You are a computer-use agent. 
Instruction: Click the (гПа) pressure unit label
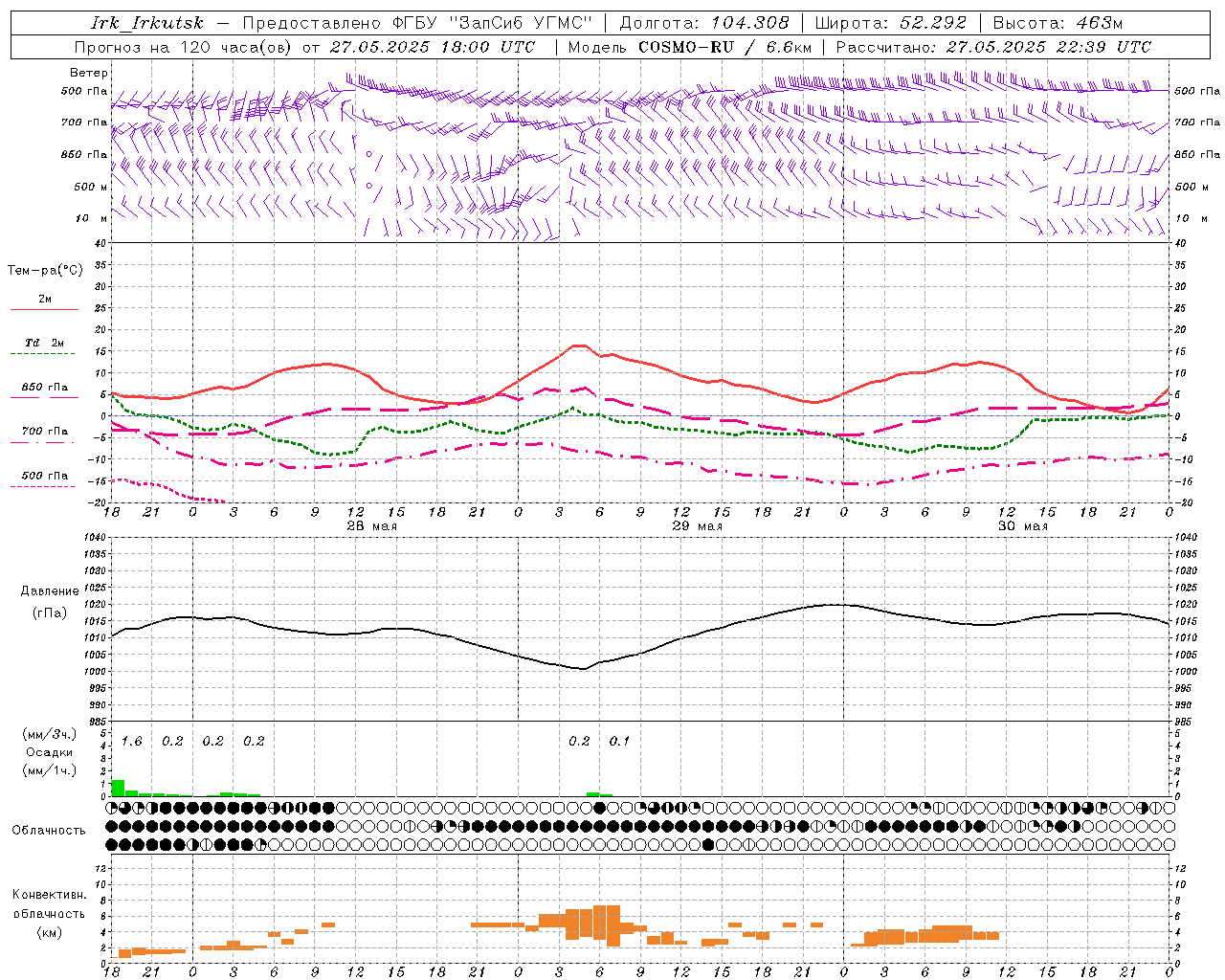click(x=50, y=612)
